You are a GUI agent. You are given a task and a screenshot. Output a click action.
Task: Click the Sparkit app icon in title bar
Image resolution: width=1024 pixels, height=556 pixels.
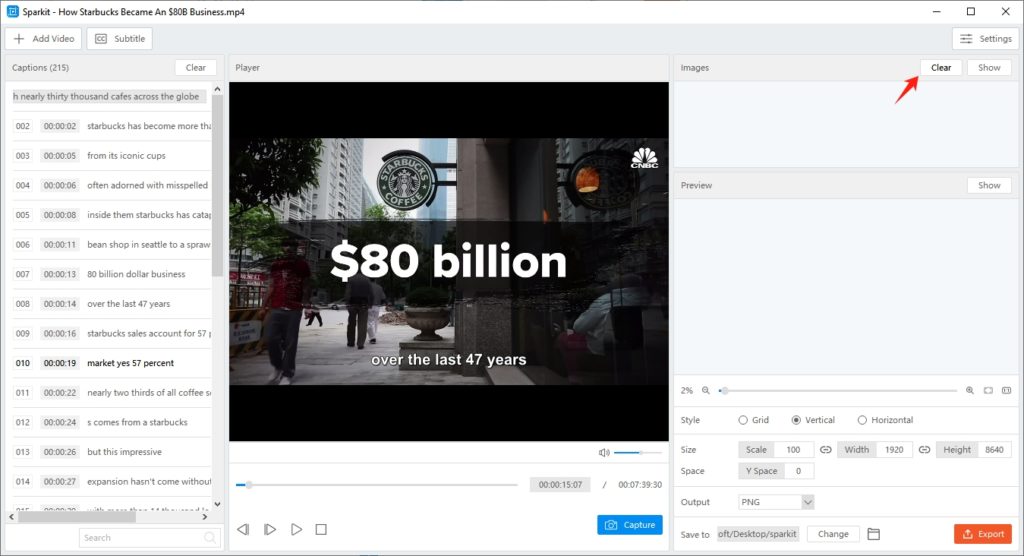(x=12, y=11)
